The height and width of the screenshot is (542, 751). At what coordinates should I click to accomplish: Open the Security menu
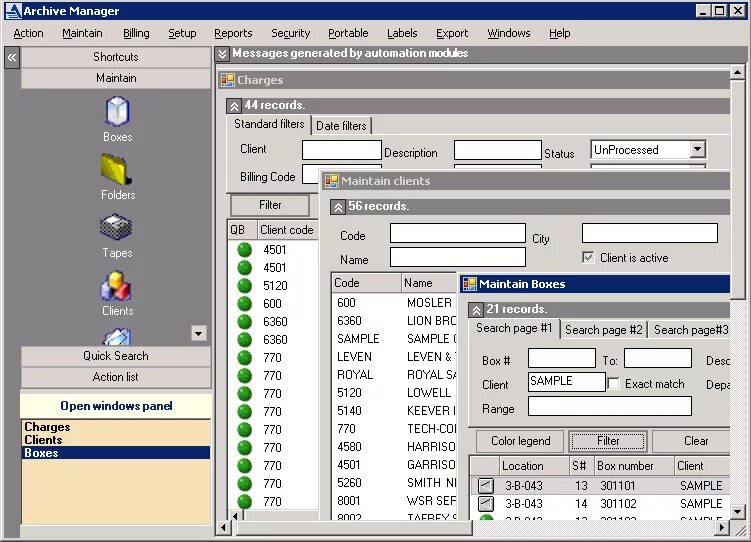[x=291, y=33]
